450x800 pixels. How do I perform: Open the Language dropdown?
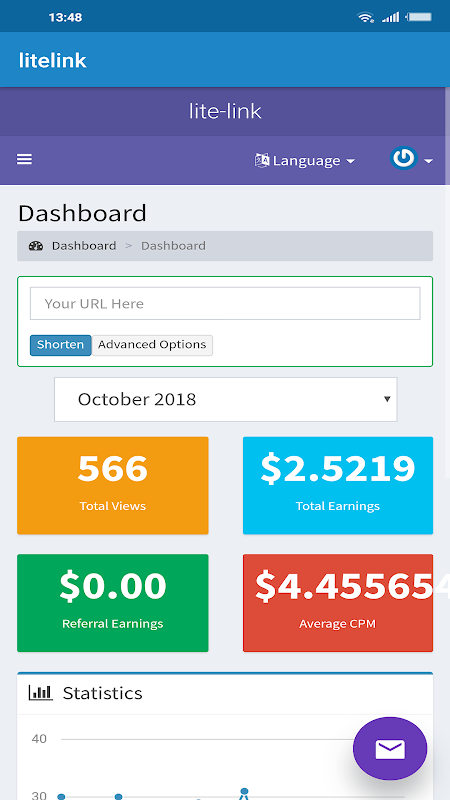(x=304, y=161)
